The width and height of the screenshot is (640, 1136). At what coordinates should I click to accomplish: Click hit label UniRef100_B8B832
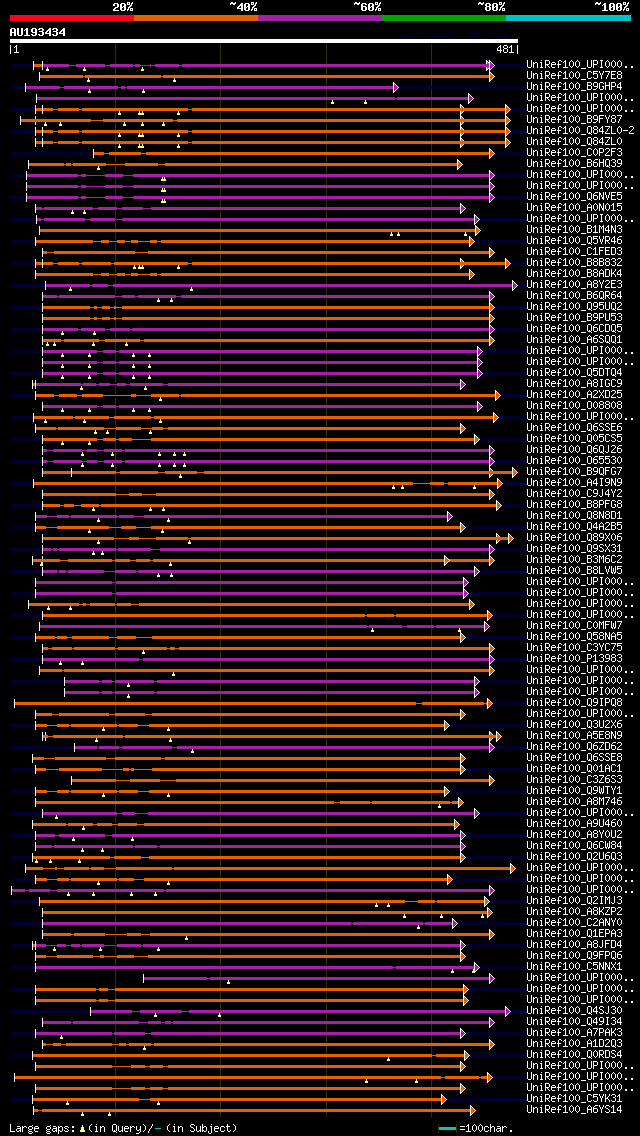[574, 262]
